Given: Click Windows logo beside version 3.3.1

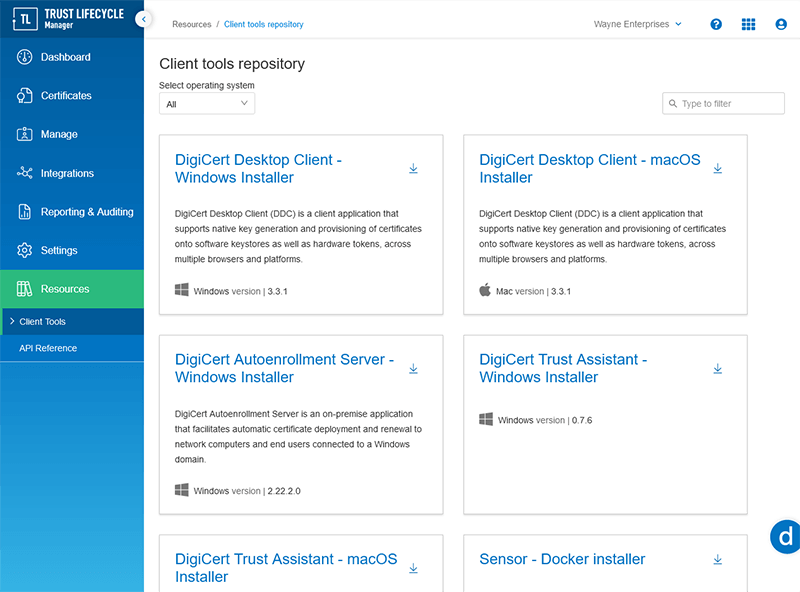Looking at the screenshot, I should tap(182, 290).
